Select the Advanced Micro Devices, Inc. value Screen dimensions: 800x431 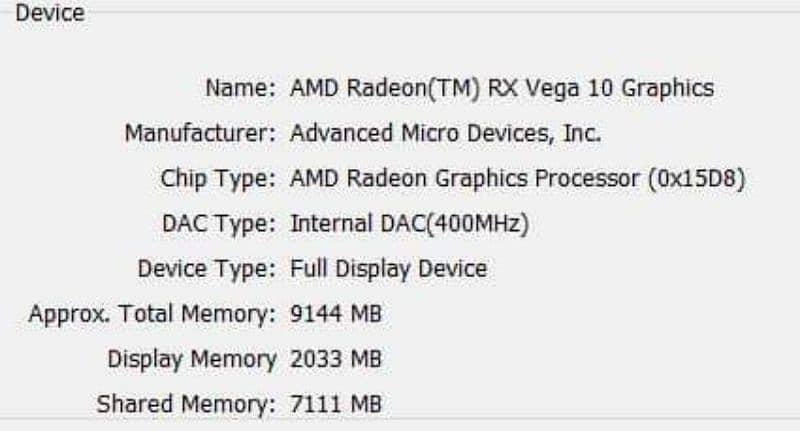click(445, 133)
